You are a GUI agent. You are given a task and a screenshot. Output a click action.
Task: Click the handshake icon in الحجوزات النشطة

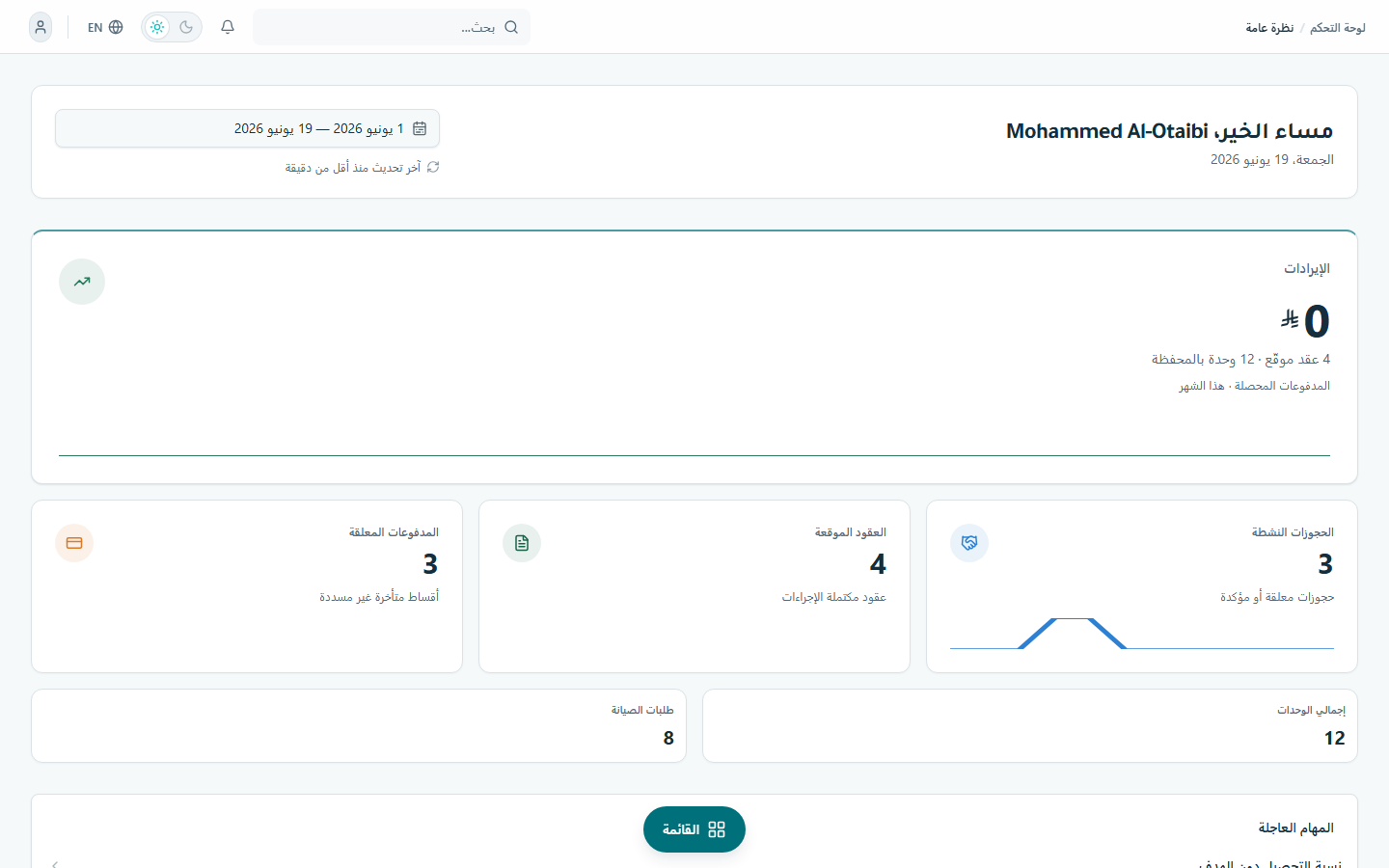pyautogui.click(x=969, y=543)
